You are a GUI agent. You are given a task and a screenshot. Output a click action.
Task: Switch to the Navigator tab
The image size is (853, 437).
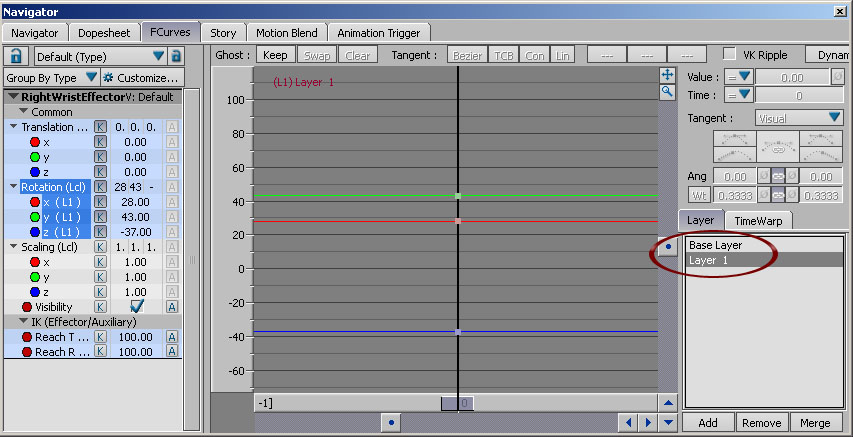tap(34, 33)
